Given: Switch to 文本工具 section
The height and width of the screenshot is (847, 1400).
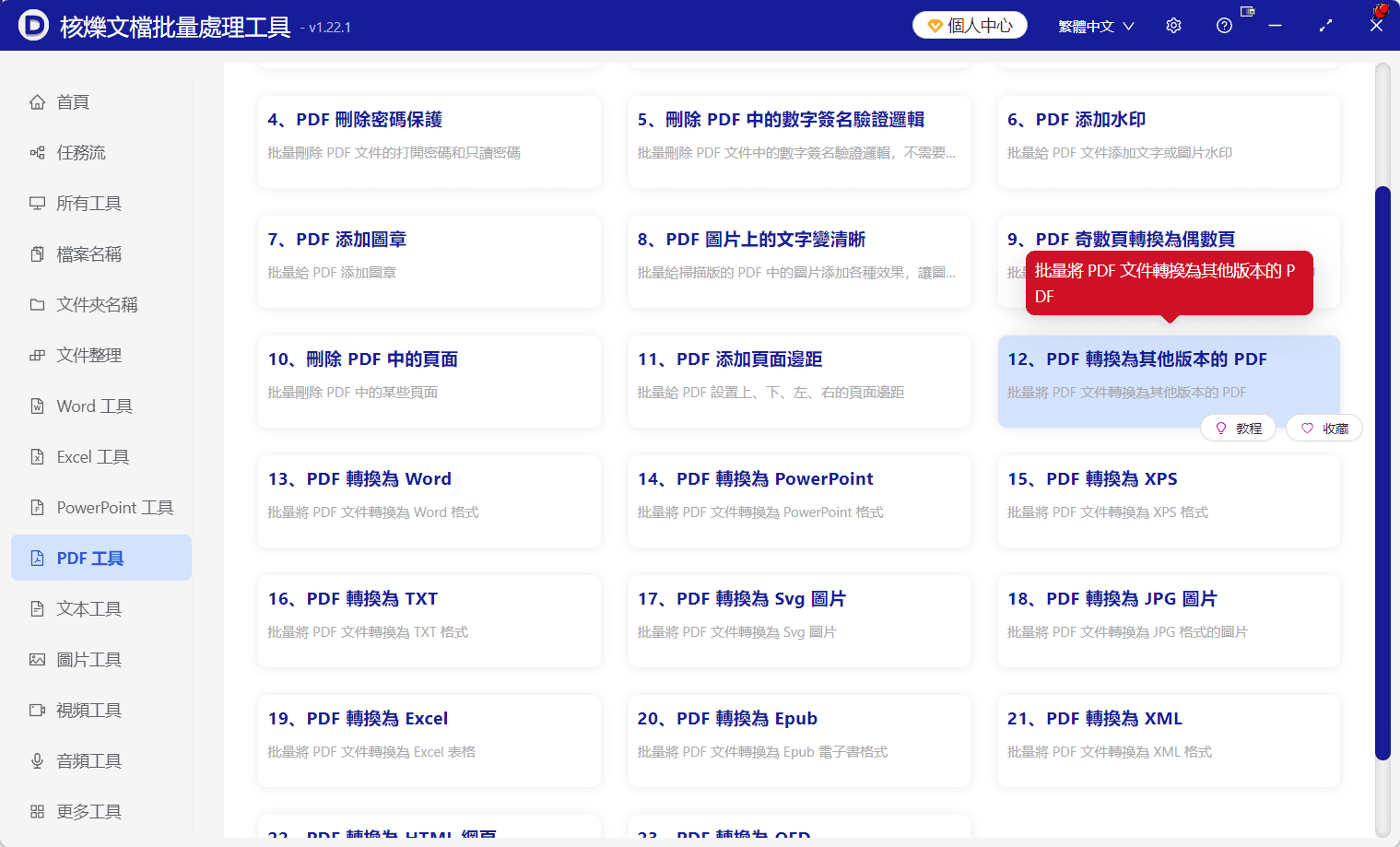Looking at the screenshot, I should click(x=101, y=609).
